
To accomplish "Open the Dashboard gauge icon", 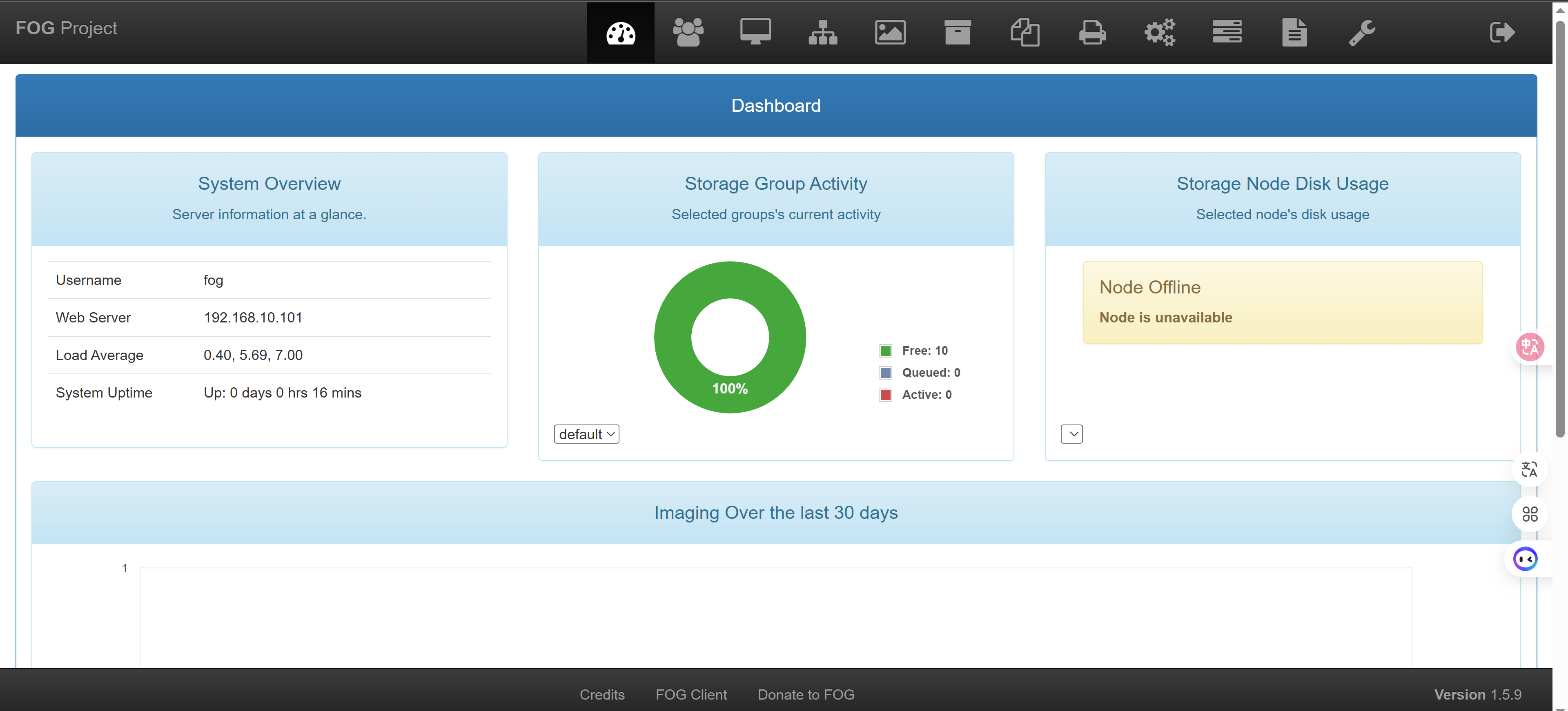I will tap(620, 32).
